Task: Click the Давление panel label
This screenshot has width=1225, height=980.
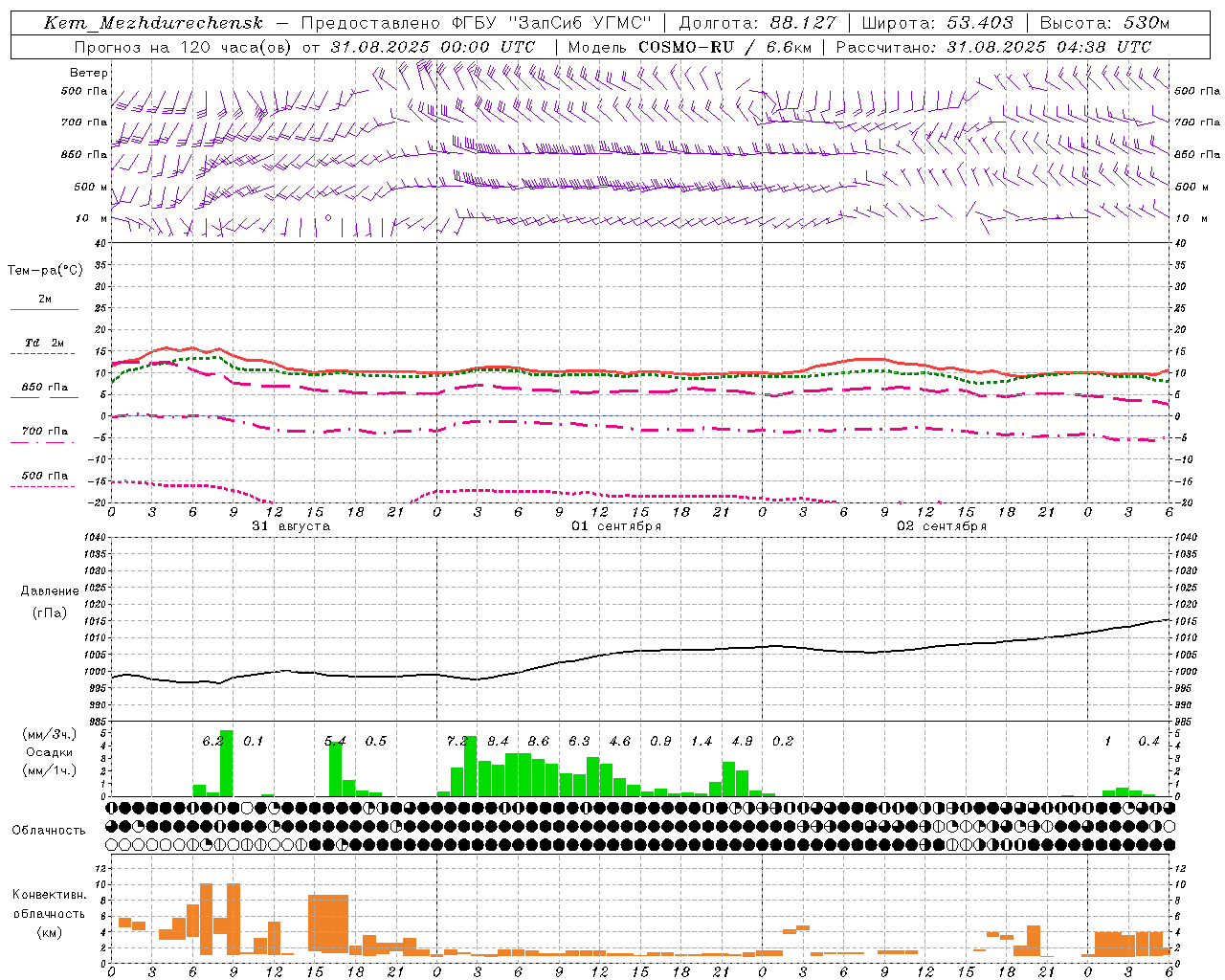Action: 50,591
